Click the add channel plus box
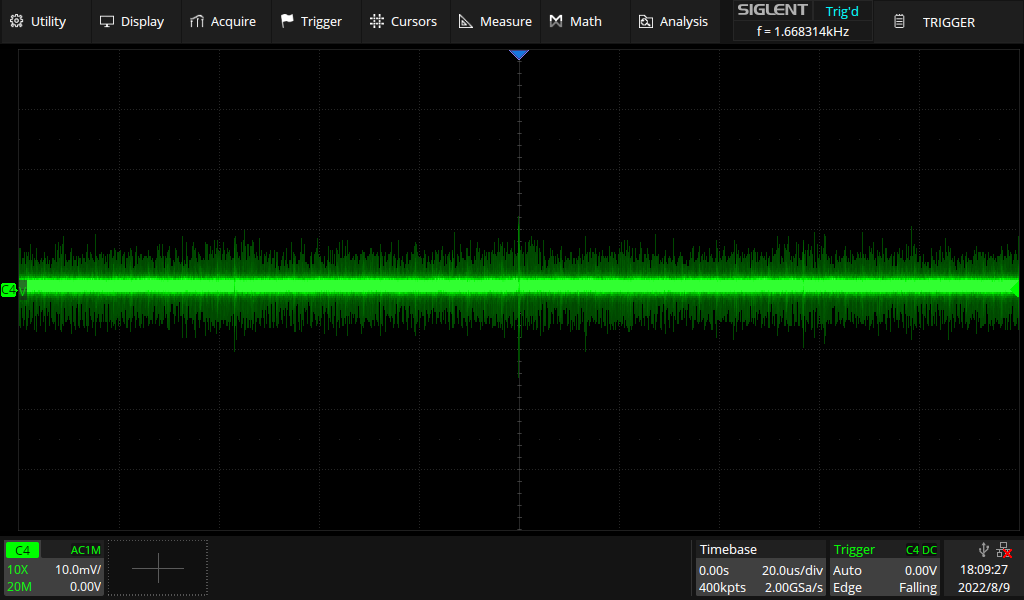 click(157, 568)
